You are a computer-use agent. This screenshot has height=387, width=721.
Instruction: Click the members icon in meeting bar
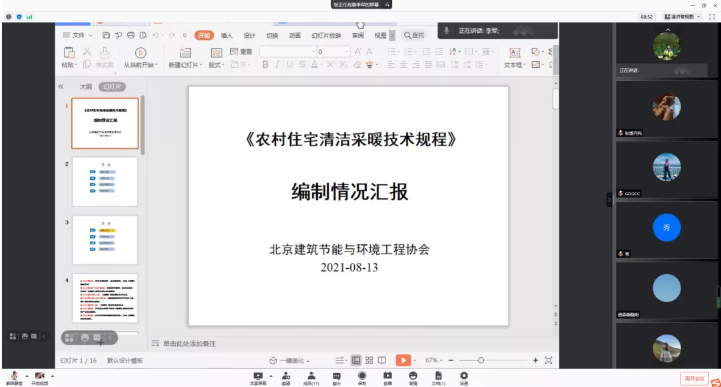pos(311,376)
